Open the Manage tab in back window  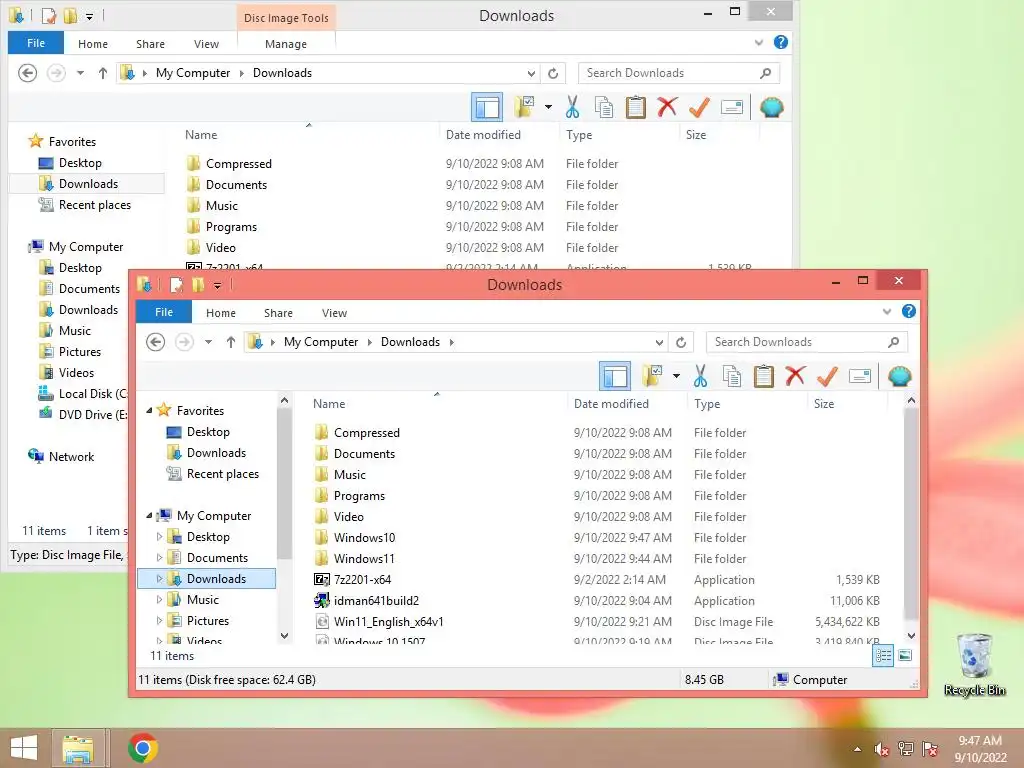coord(286,44)
